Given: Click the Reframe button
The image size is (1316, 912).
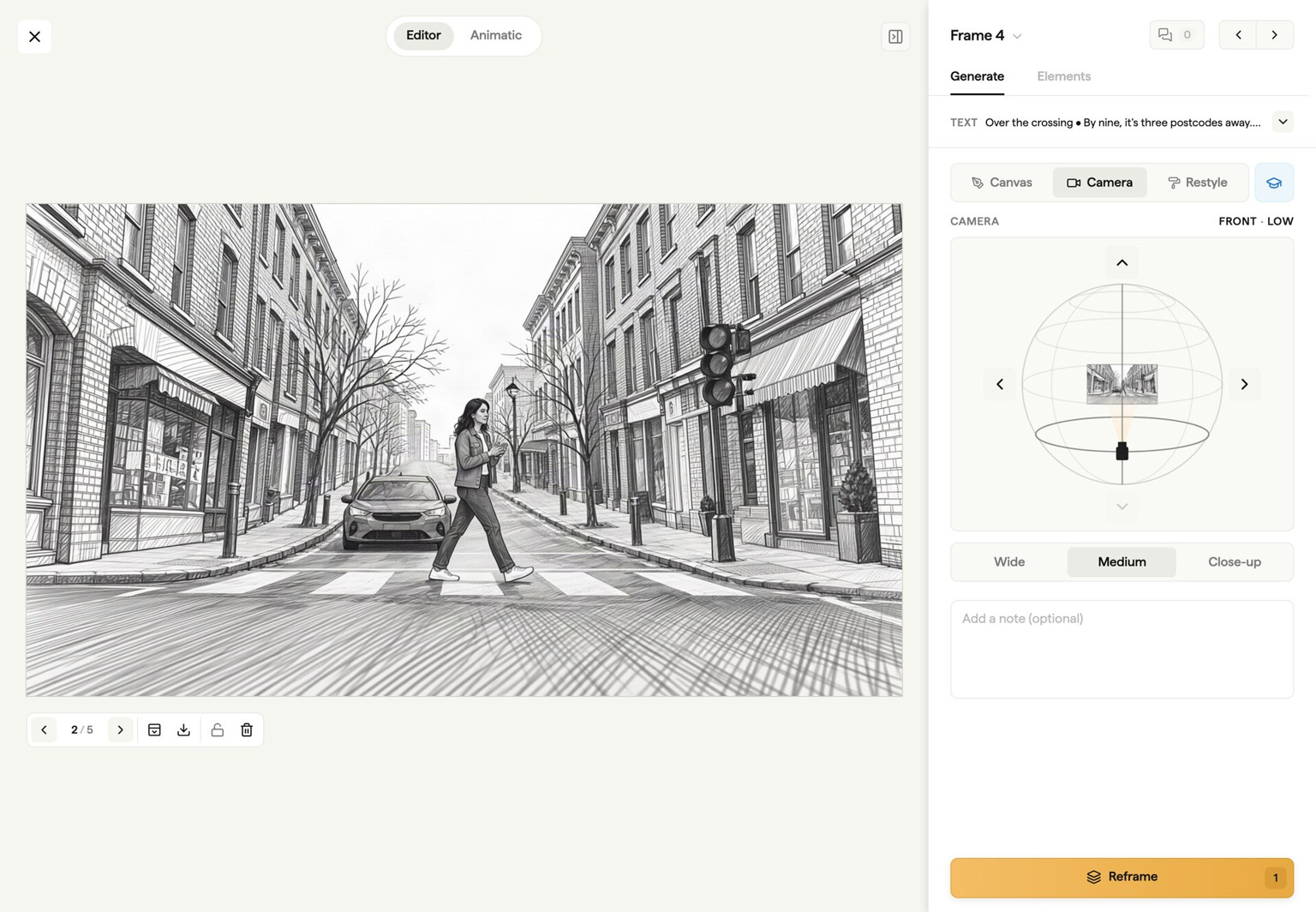Looking at the screenshot, I should pos(1122,878).
